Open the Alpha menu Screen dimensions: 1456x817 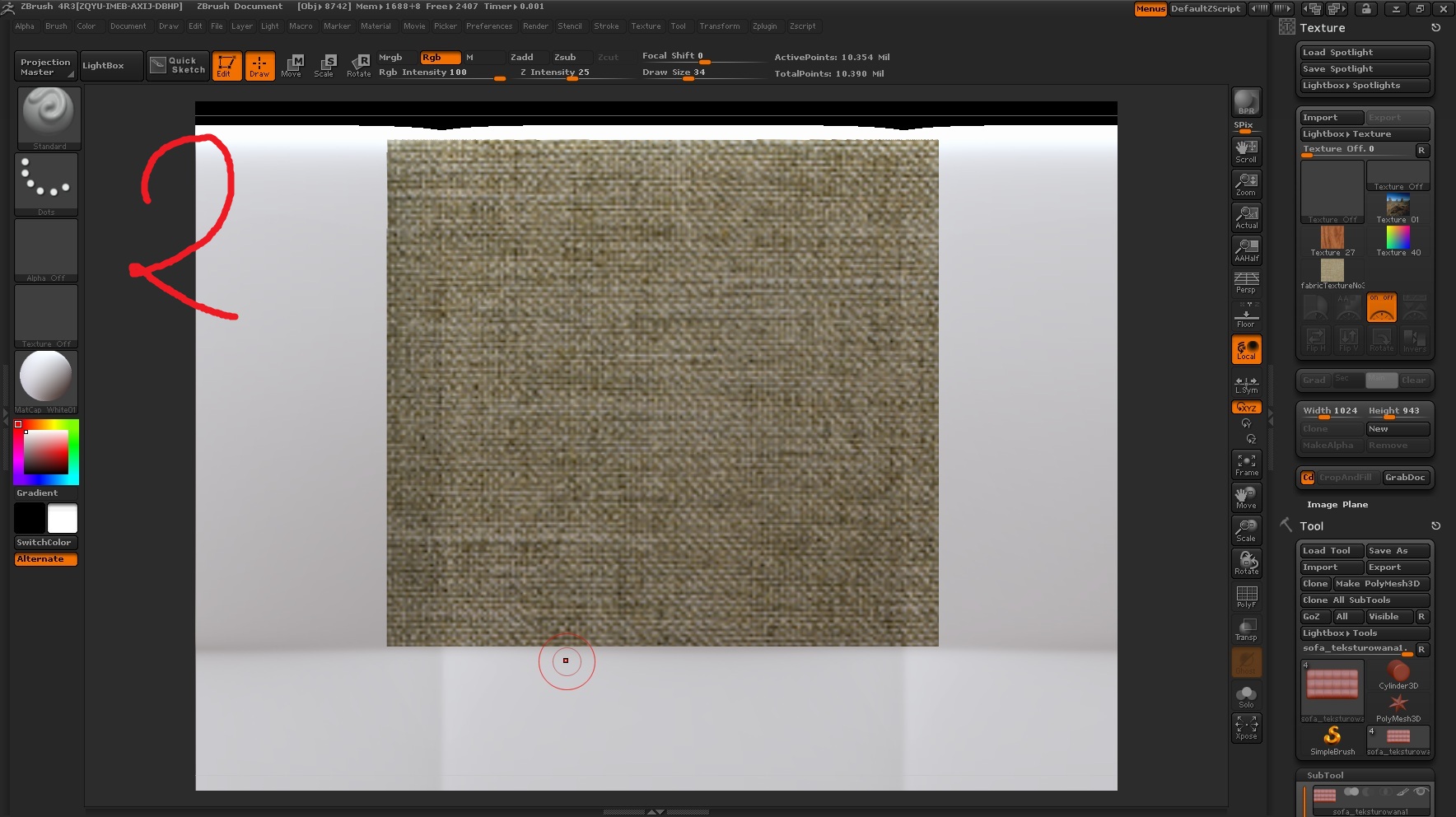(x=25, y=26)
